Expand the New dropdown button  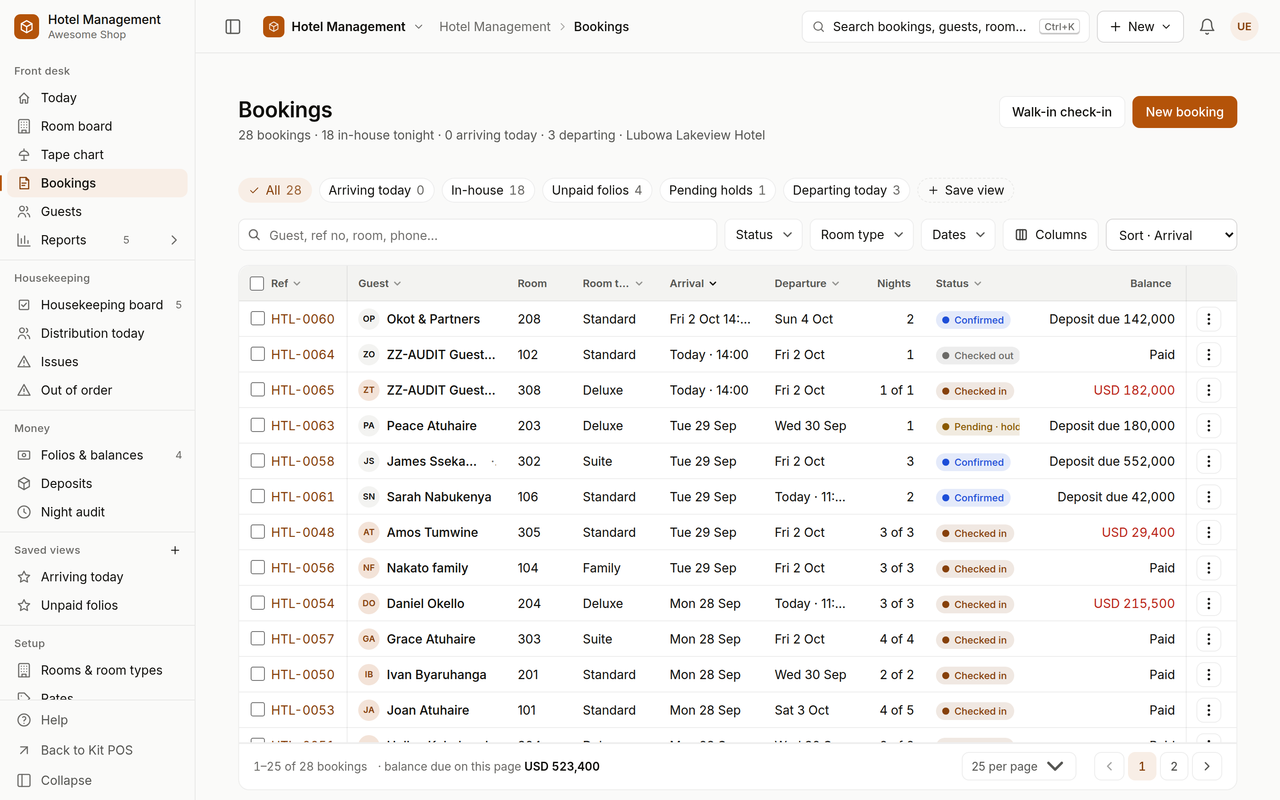coord(1140,27)
